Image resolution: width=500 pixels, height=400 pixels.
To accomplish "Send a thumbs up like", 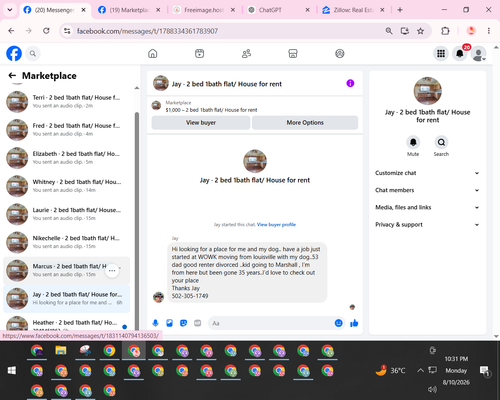I will (x=354, y=323).
